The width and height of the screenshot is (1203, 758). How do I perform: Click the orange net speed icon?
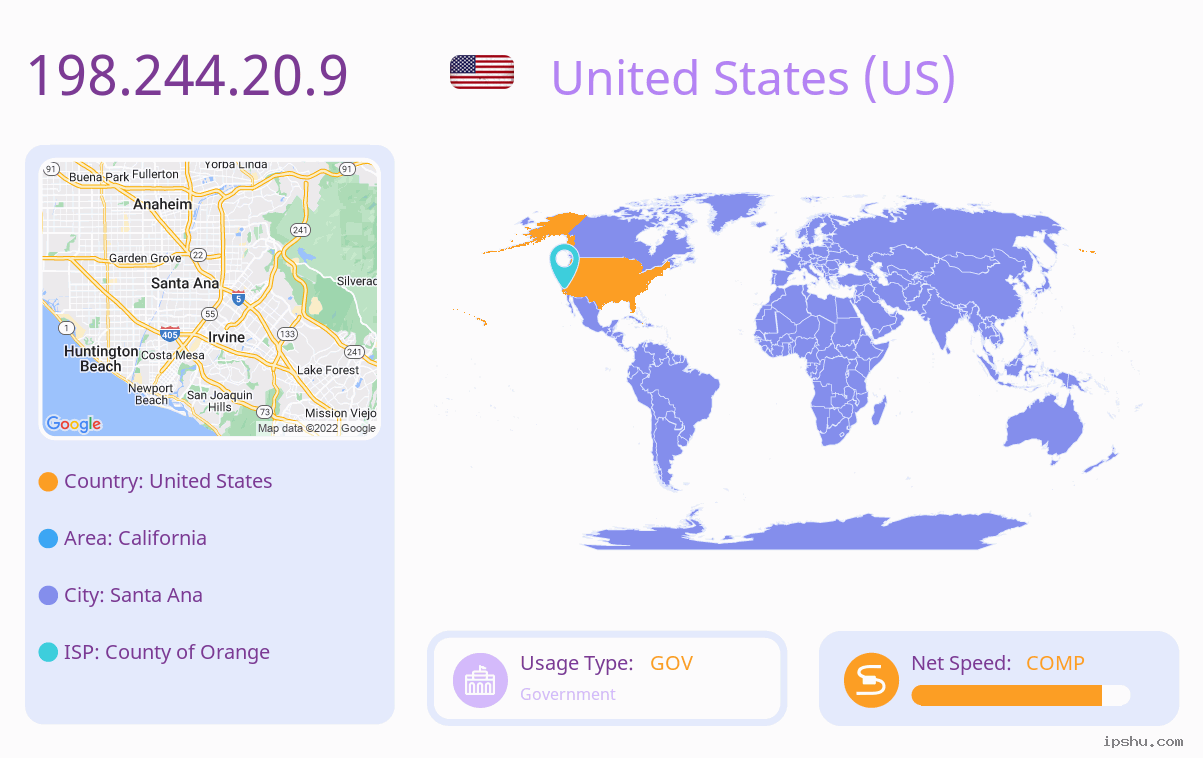(x=872, y=680)
